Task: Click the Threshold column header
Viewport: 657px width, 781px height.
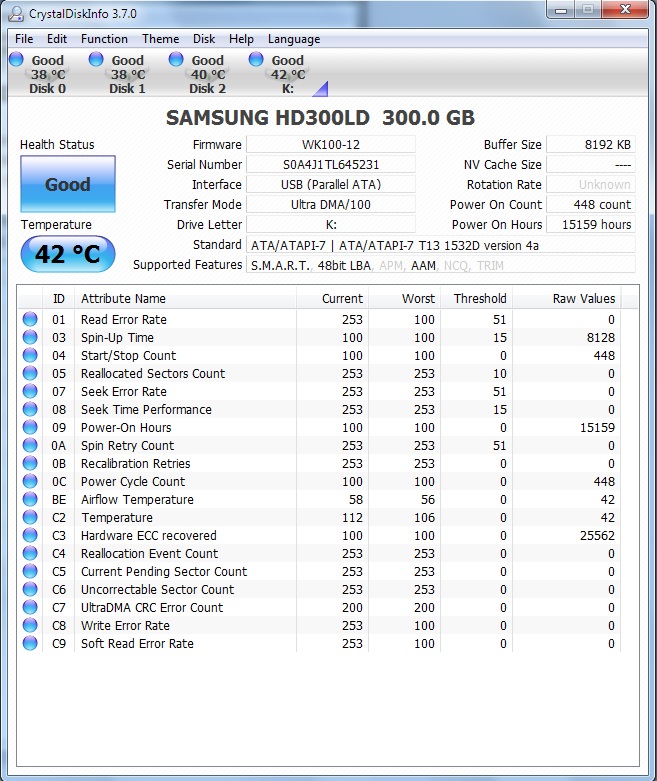Action: click(x=477, y=298)
